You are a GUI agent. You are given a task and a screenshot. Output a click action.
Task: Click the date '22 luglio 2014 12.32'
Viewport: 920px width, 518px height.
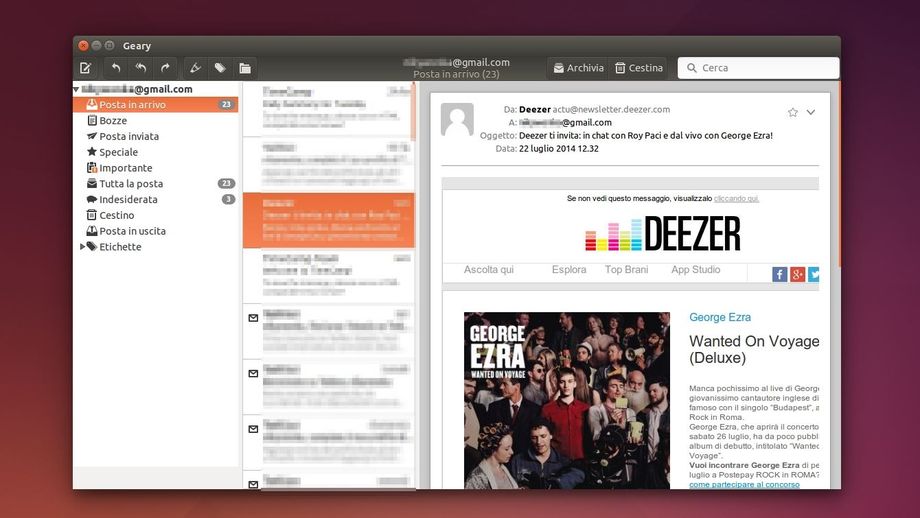coord(559,149)
